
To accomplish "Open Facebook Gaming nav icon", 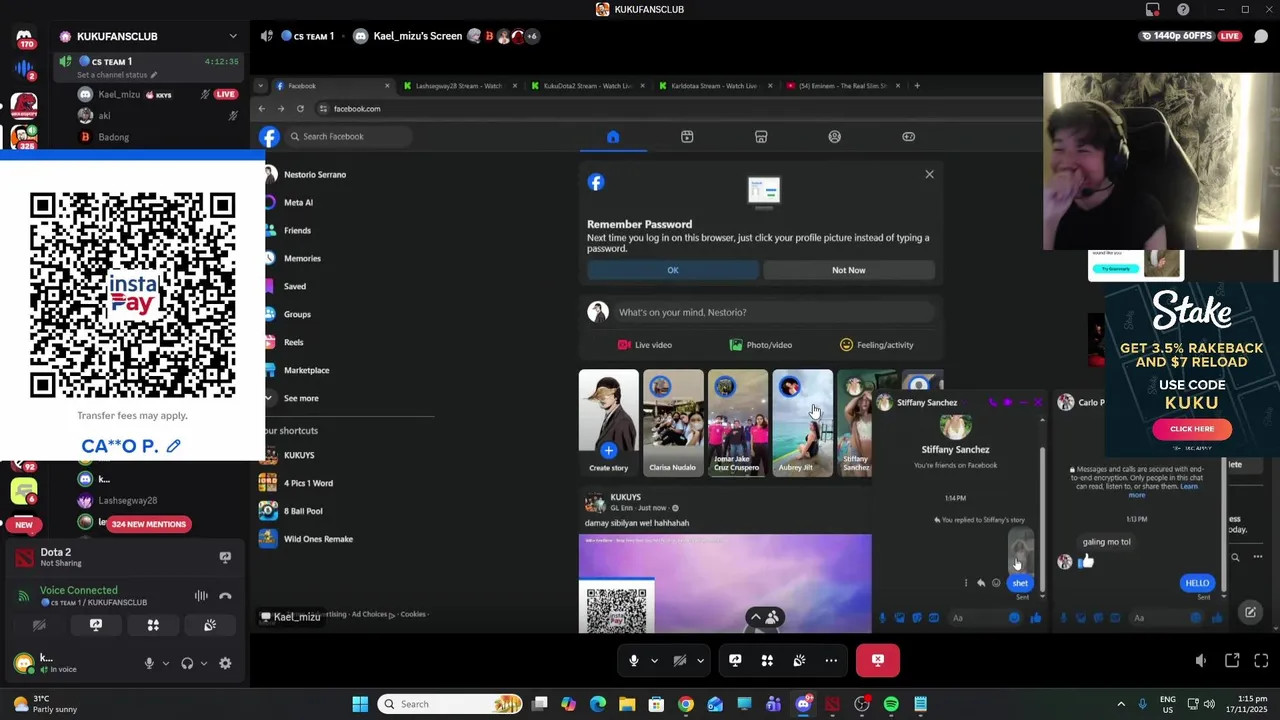I will pyautogui.click(x=909, y=136).
